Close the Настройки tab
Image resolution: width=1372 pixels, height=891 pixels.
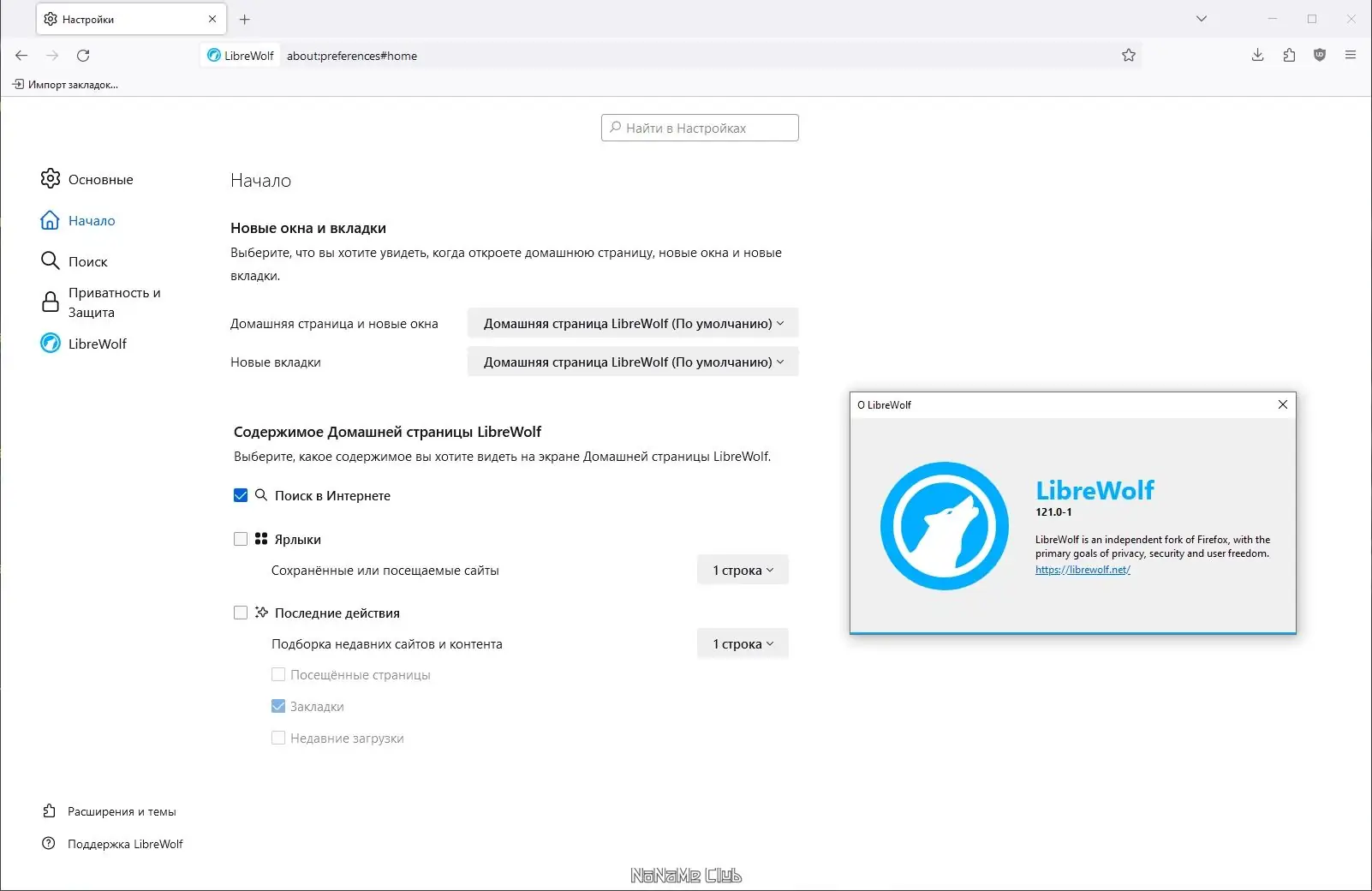point(212,19)
